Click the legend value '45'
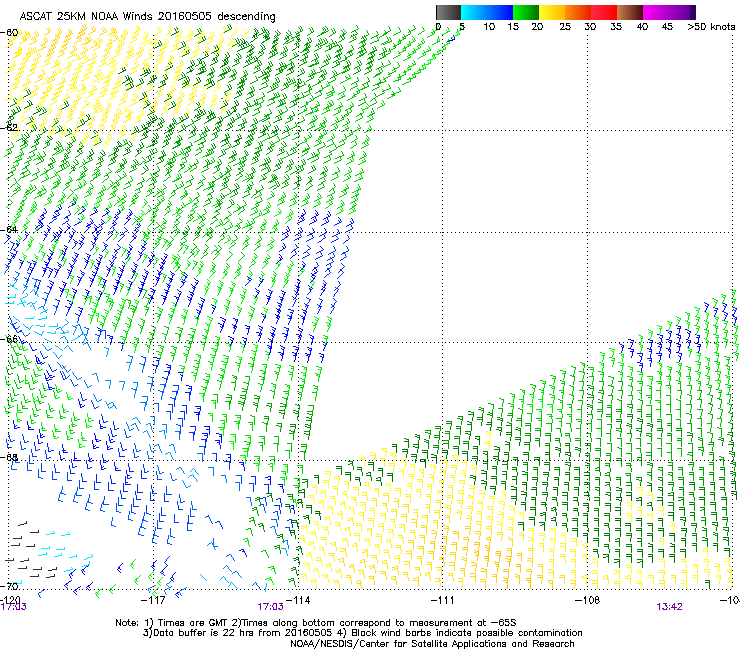This screenshot has height=650, width=740. tap(667, 27)
